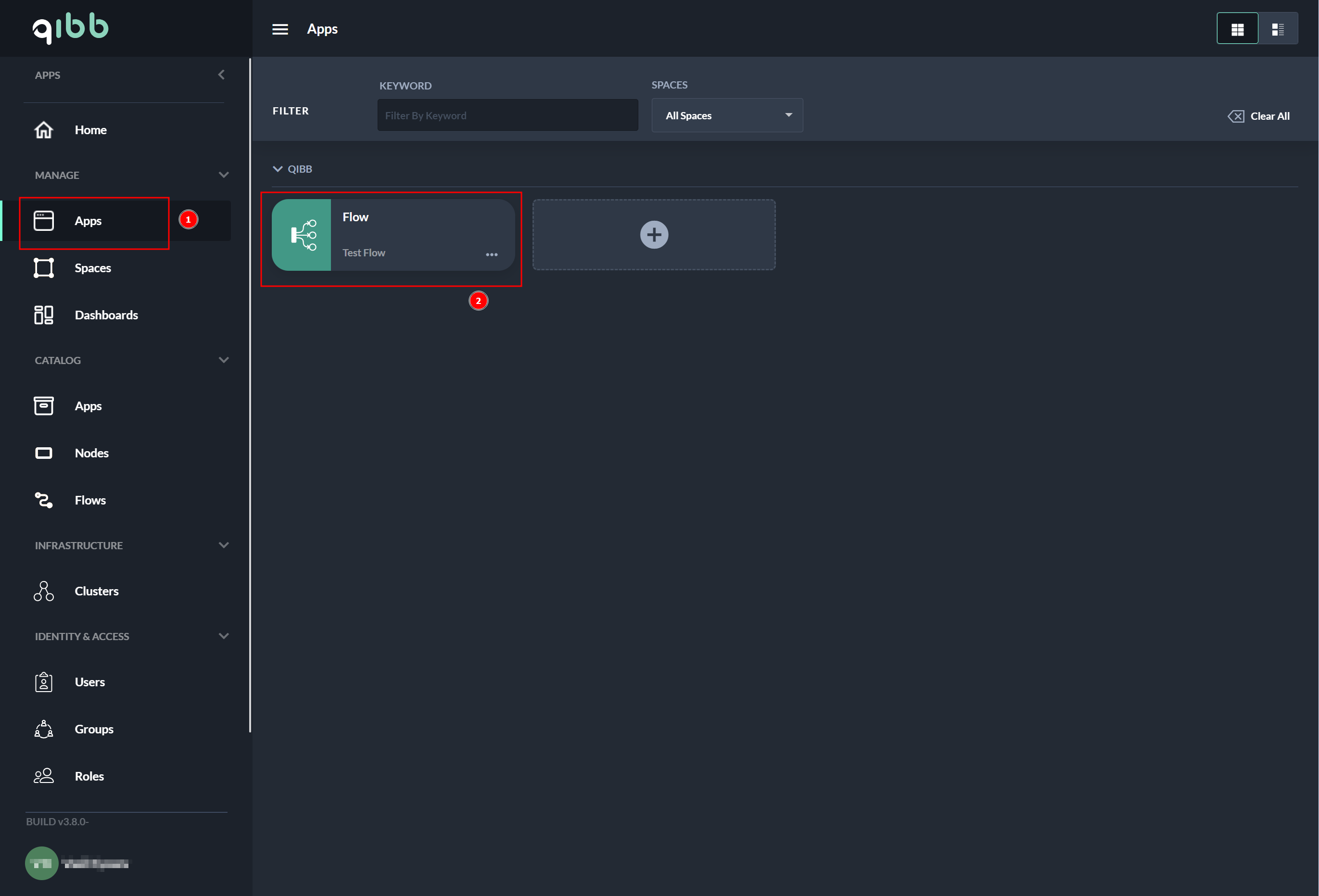Open the Roles icon
This screenshot has width=1319, height=896.
44,776
